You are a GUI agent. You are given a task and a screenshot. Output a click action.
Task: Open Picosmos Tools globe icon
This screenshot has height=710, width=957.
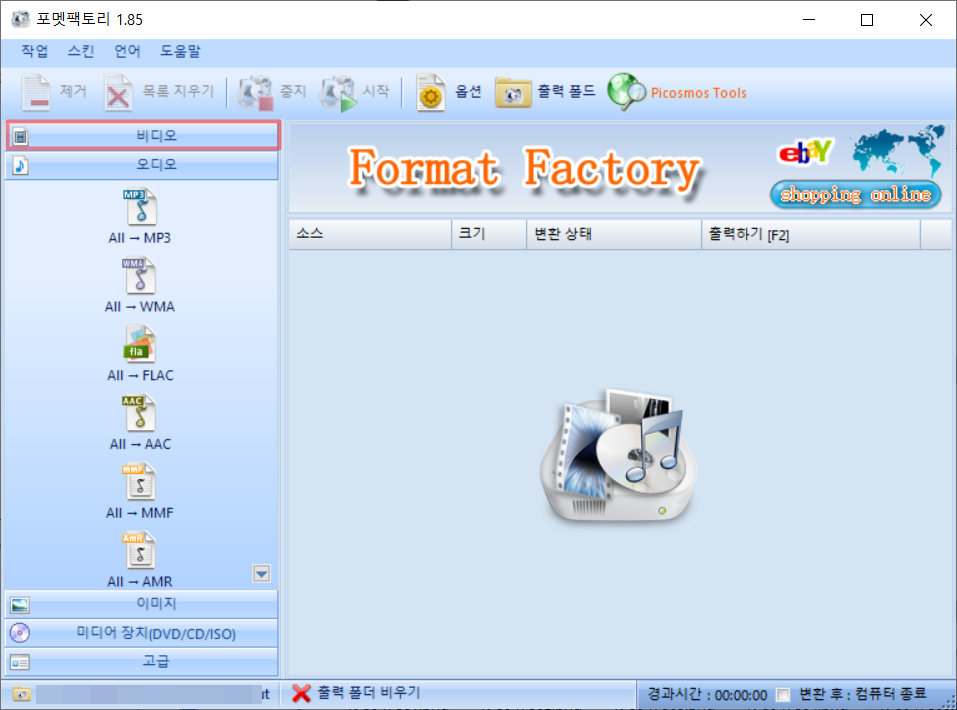(x=626, y=92)
